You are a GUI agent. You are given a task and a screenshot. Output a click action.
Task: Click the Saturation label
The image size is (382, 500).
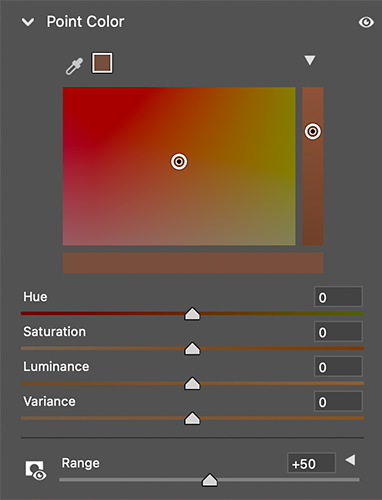pyautogui.click(x=54, y=332)
